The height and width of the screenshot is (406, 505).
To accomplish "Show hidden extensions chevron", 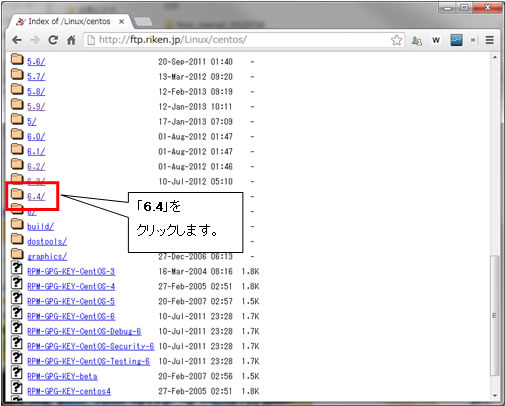I will [473, 40].
